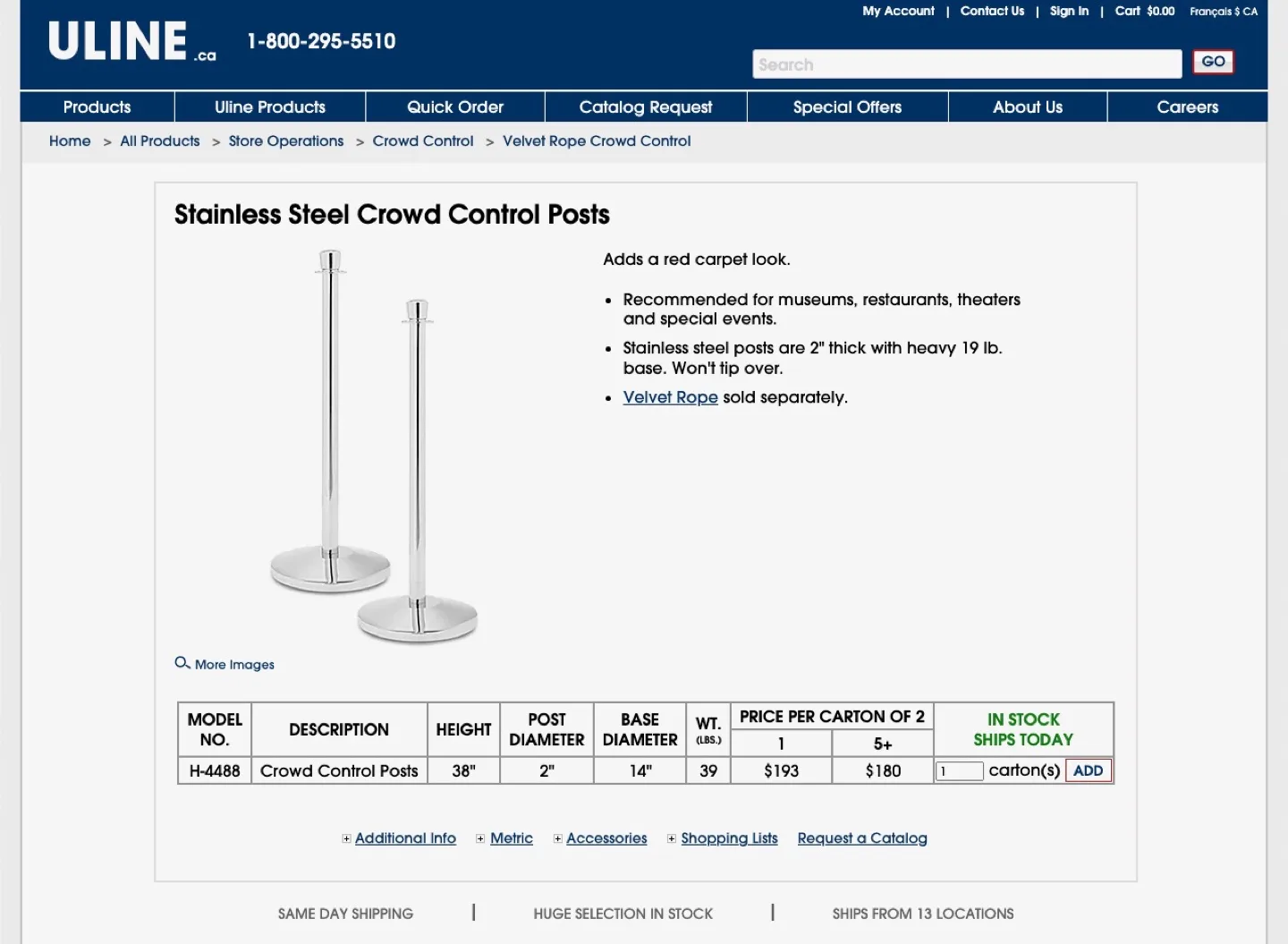
Task: Click the ADD button for model H-4488
Action: tap(1088, 770)
